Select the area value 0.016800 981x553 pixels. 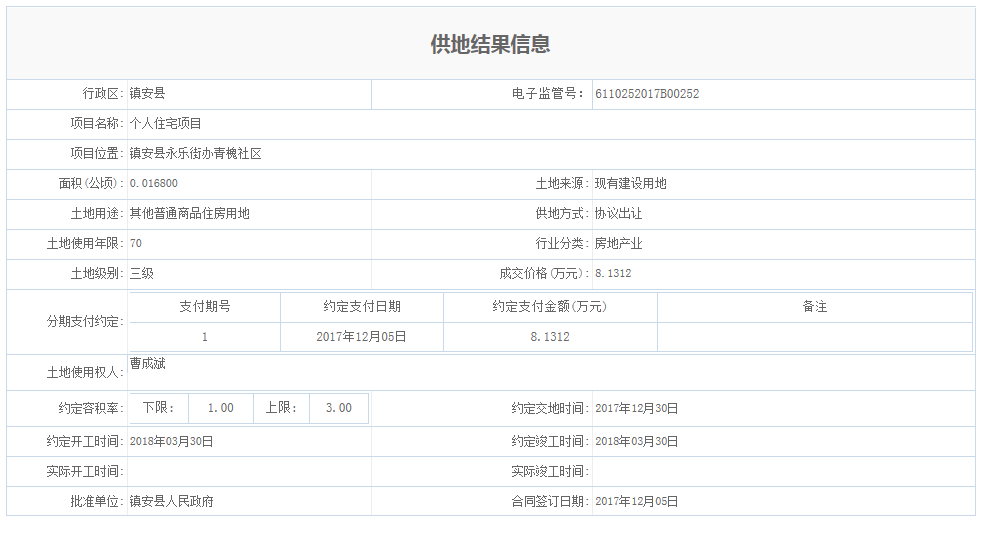[x=154, y=183]
